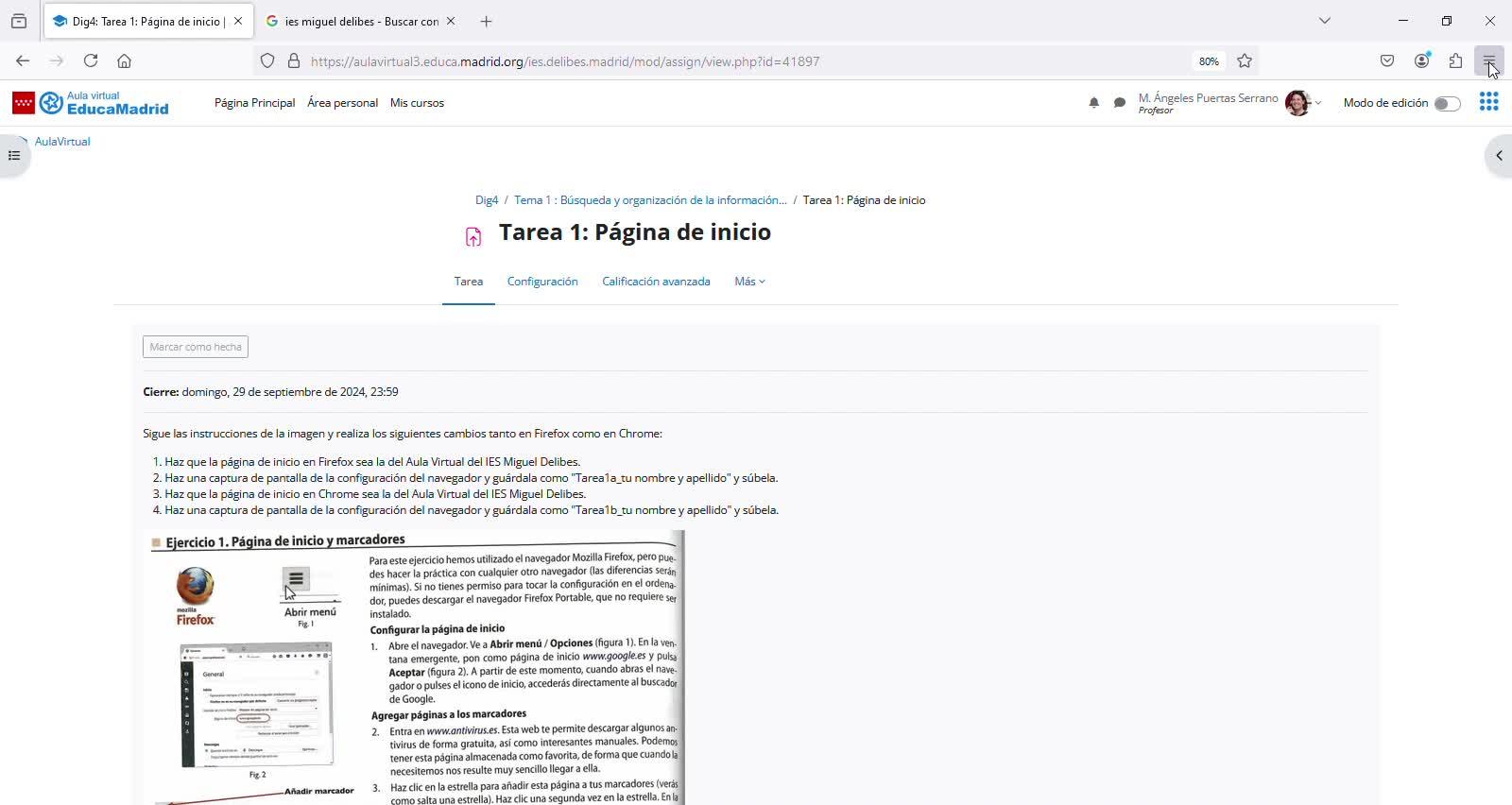The width and height of the screenshot is (1512, 805).
Task: Open Firefox application menu (hamburger)
Action: coord(1489,61)
